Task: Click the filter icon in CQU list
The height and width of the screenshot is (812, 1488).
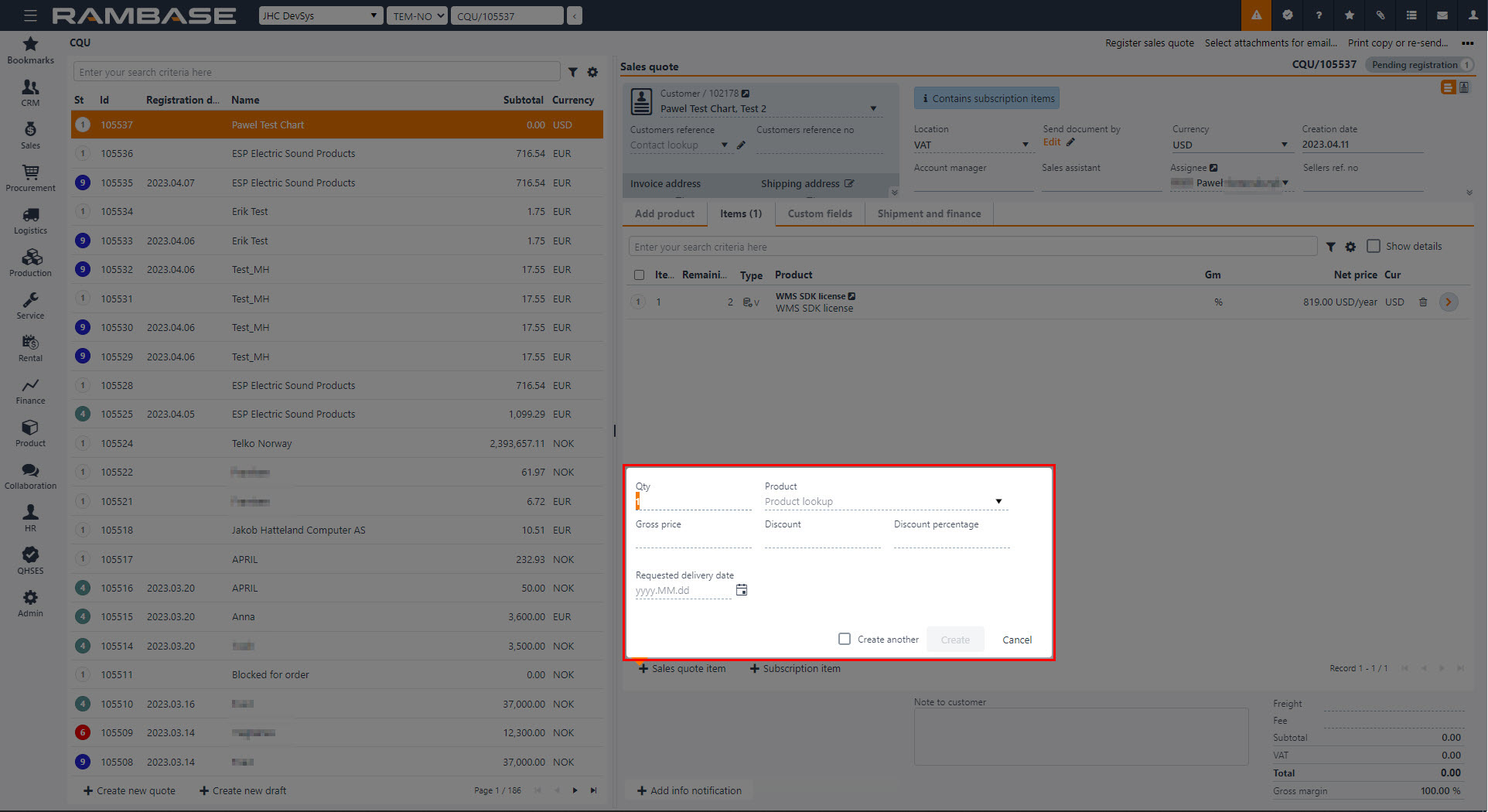Action: 573,73
